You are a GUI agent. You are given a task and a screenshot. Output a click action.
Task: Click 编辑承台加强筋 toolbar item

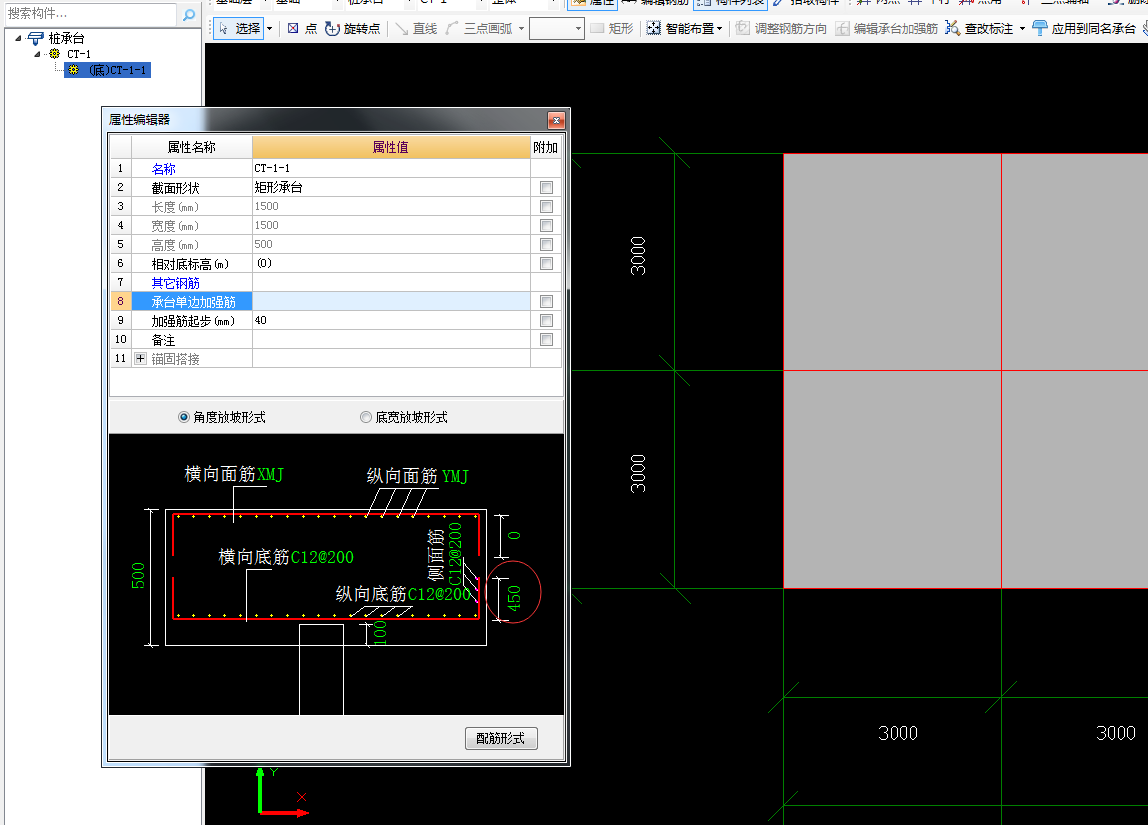[887, 29]
